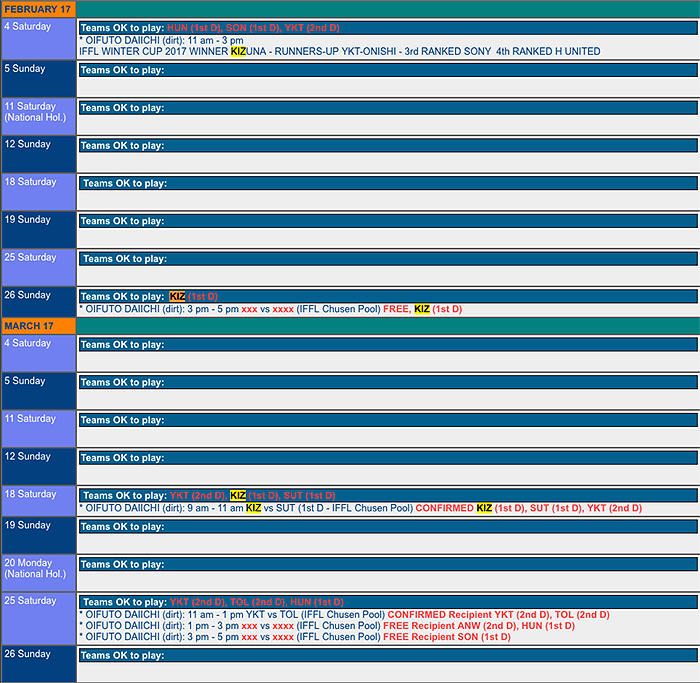
Task: Select the February 4 Saturday date cell
Action: pos(38,39)
